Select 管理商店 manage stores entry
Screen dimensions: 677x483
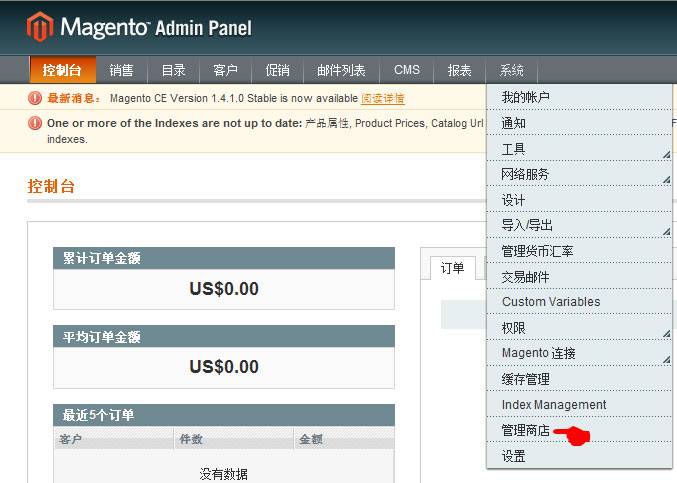[579, 430]
